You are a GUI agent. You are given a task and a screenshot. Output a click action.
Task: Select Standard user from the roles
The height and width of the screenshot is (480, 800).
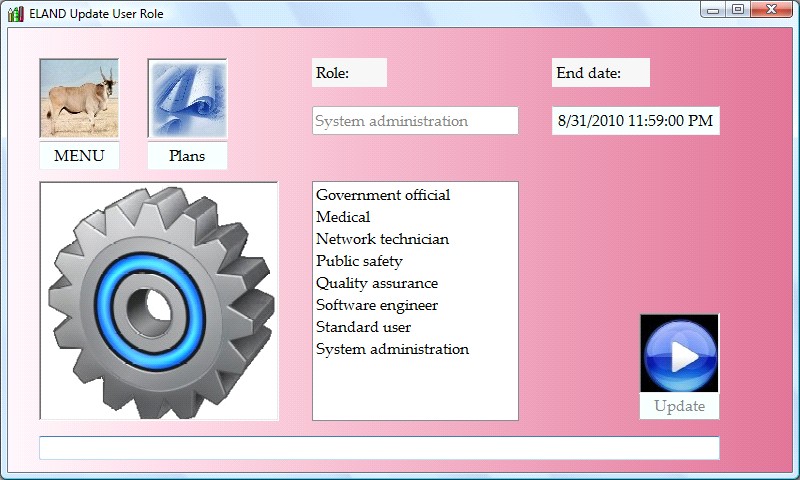pyautogui.click(x=363, y=327)
